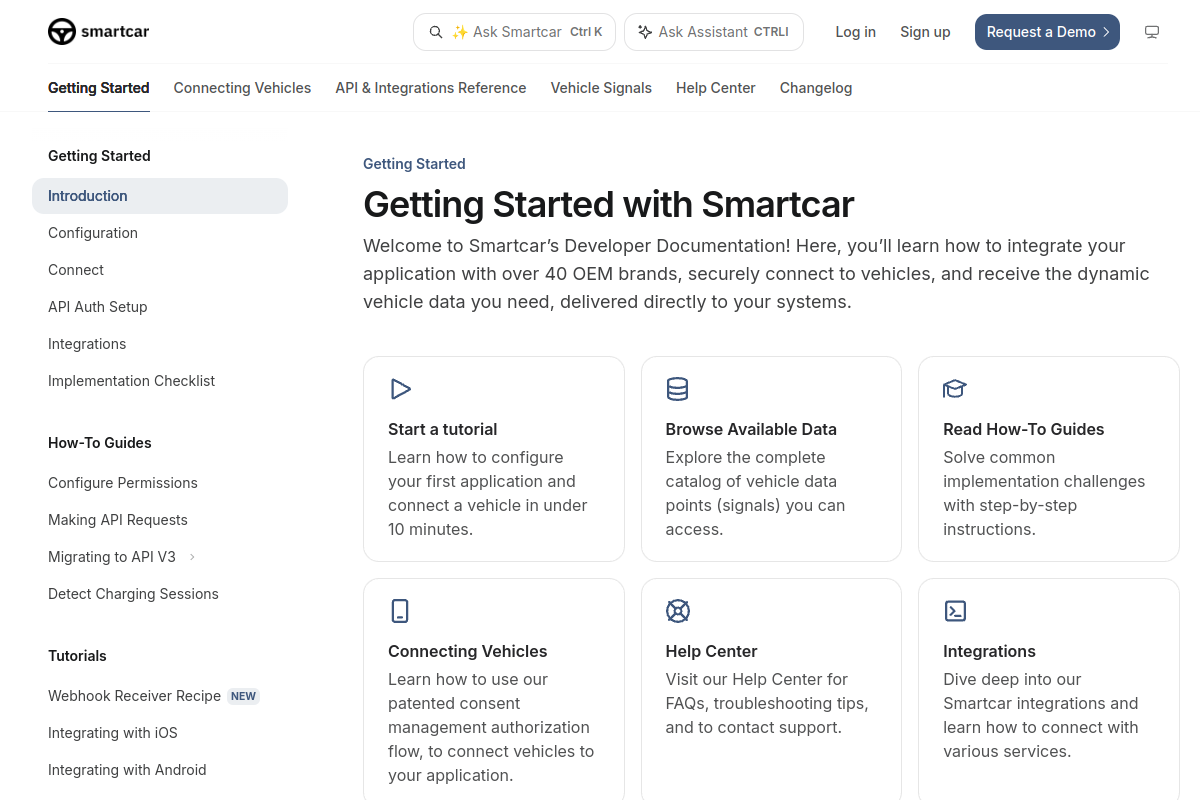Switch to the Connecting Vehicles tab
The width and height of the screenshot is (1200, 800).
(x=242, y=88)
